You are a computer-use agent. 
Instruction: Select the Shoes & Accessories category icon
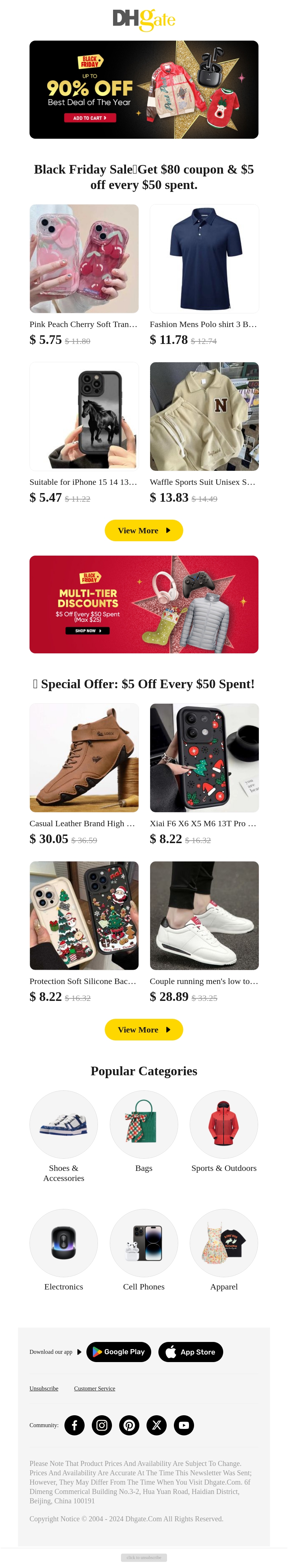click(63, 1124)
